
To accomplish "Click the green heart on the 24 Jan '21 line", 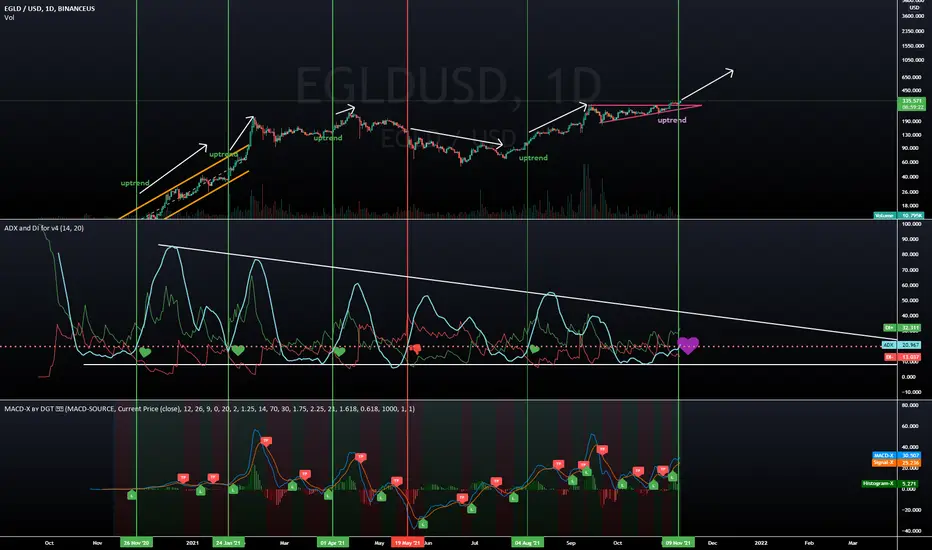I will tap(238, 350).
